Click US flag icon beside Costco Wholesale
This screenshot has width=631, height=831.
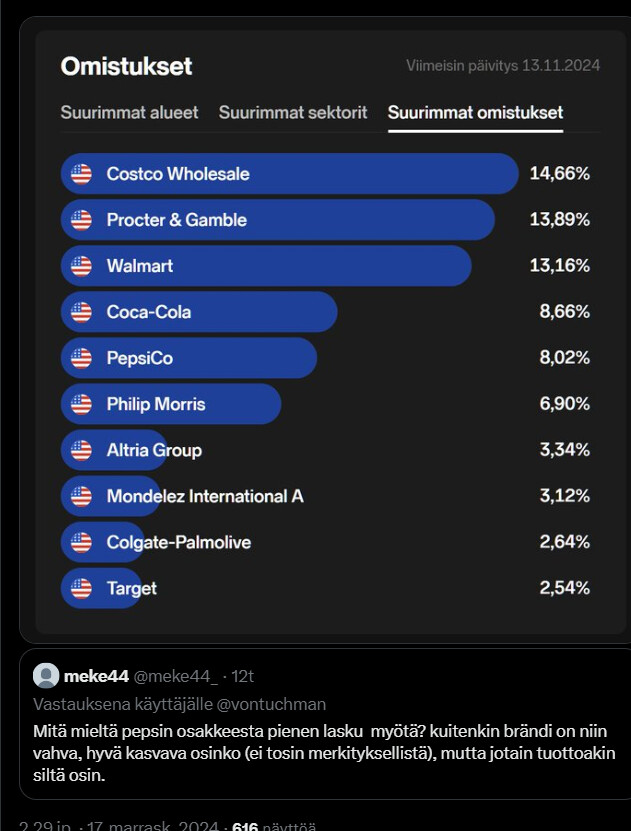[81, 174]
